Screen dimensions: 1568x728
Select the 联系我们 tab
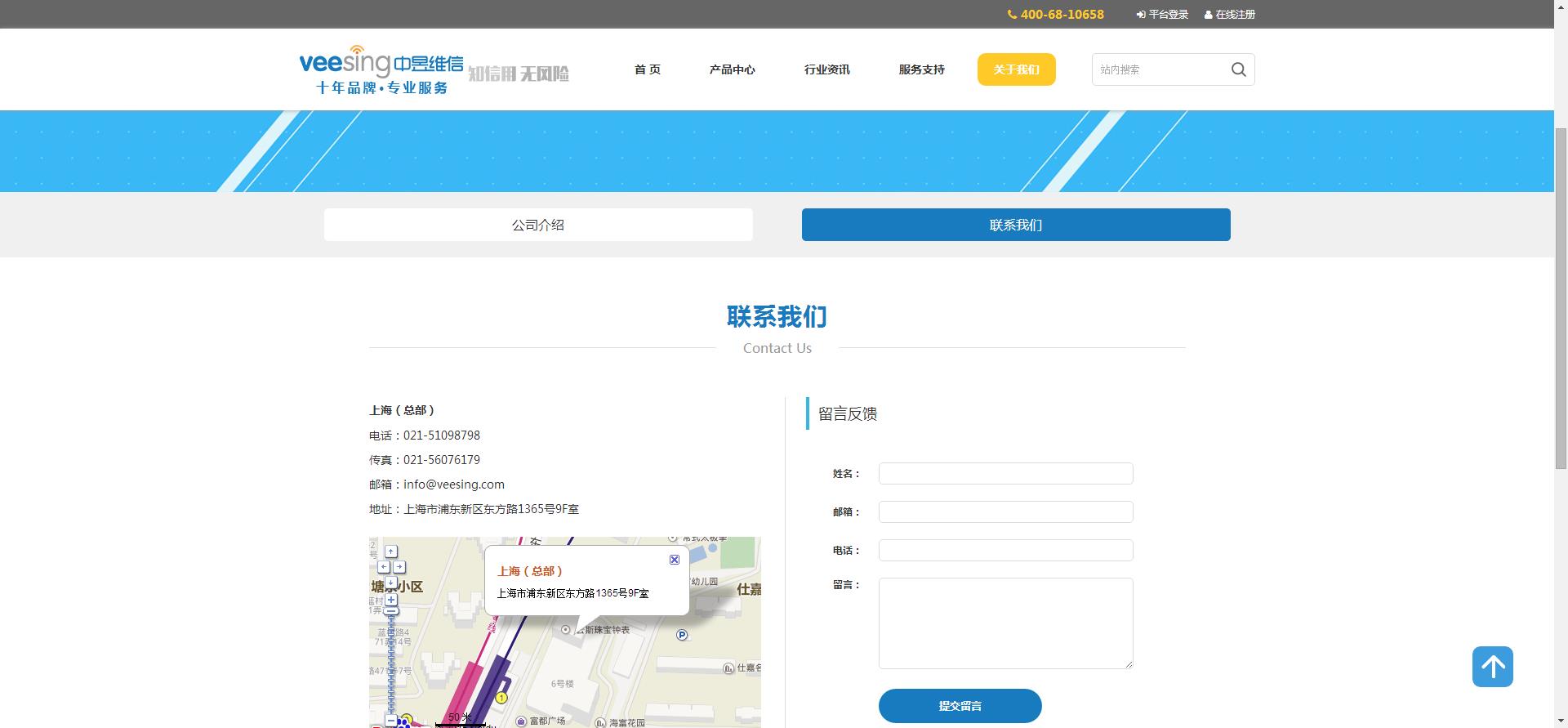1015,225
